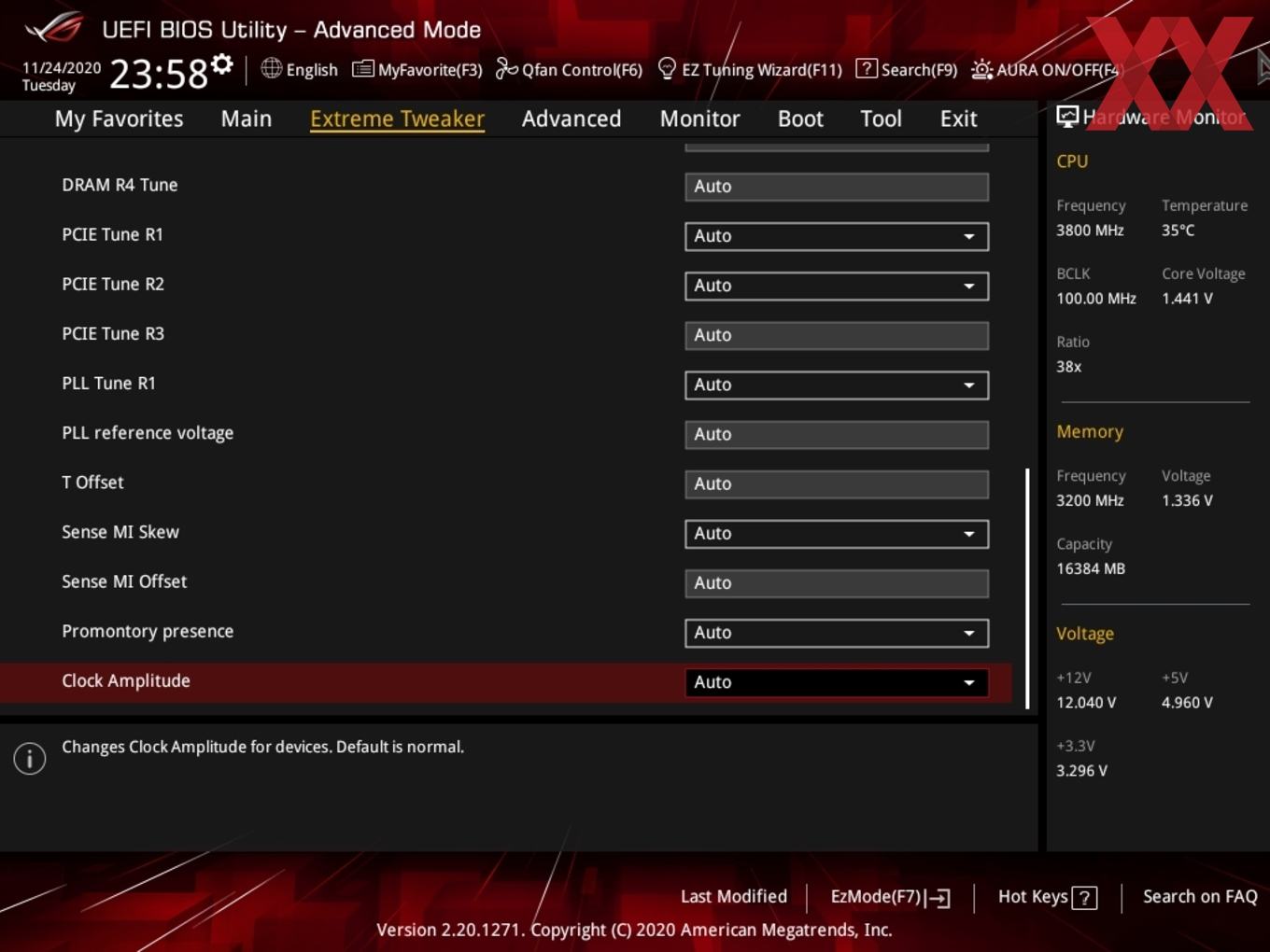This screenshot has height=952, width=1270.
Task: Click the CPU frequency 3800 MHz value
Action: pyautogui.click(x=1090, y=231)
